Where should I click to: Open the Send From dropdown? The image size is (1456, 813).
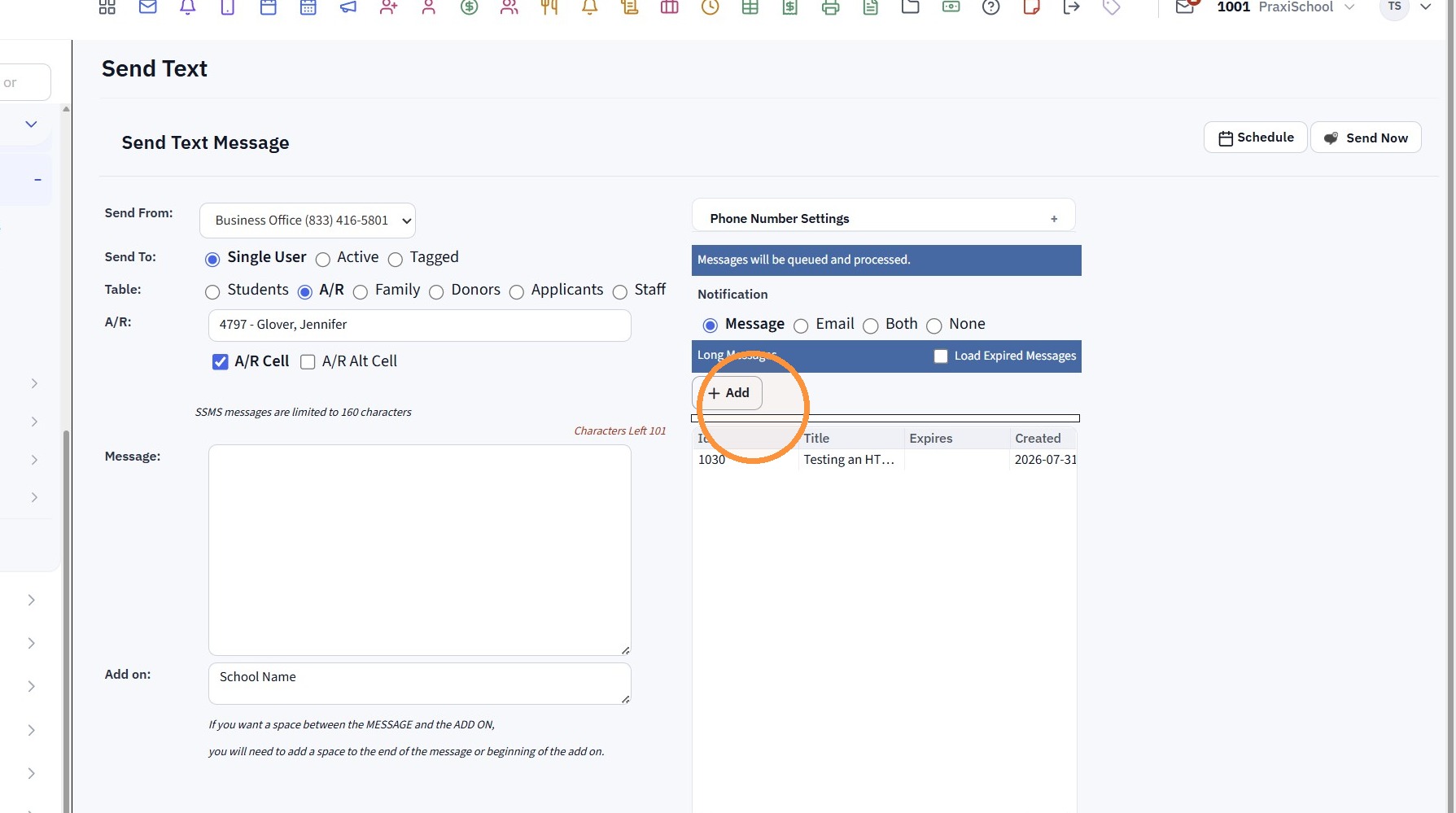pos(308,221)
